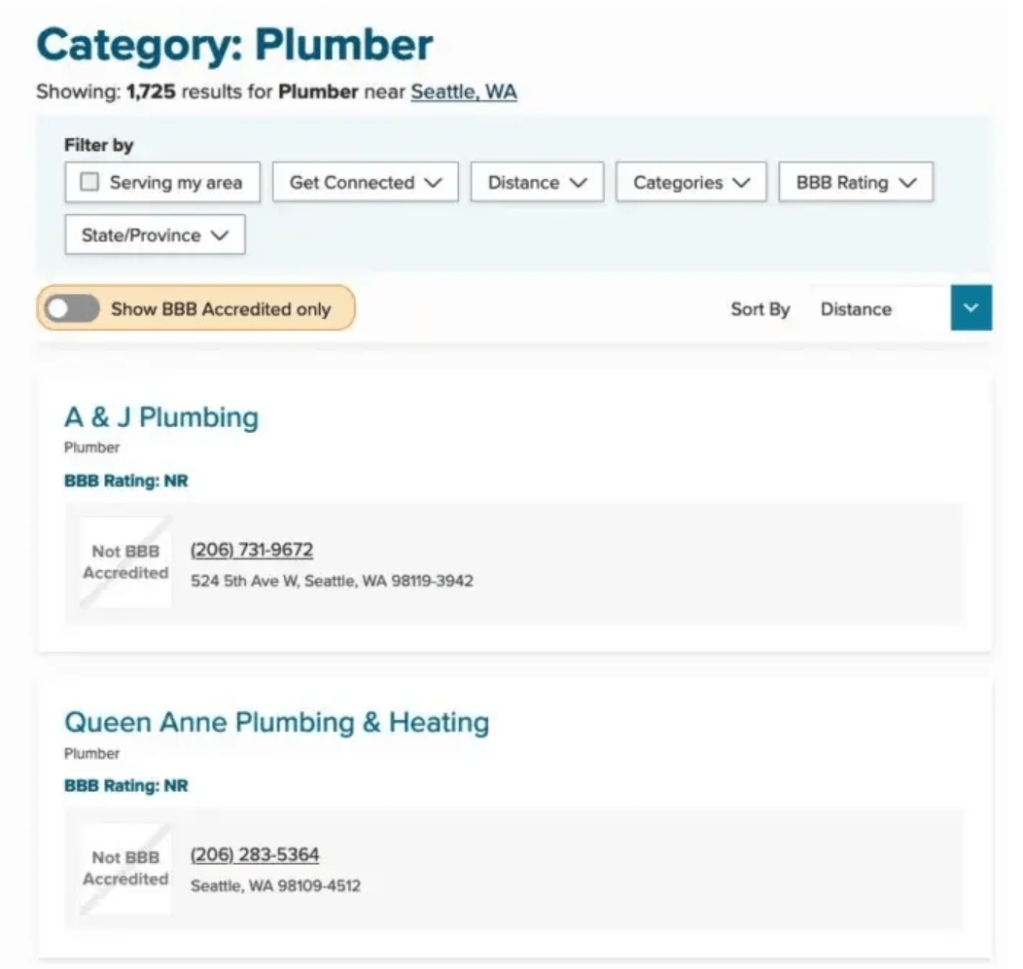Click A & J Plumbing Not Accredited badge

click(126, 563)
